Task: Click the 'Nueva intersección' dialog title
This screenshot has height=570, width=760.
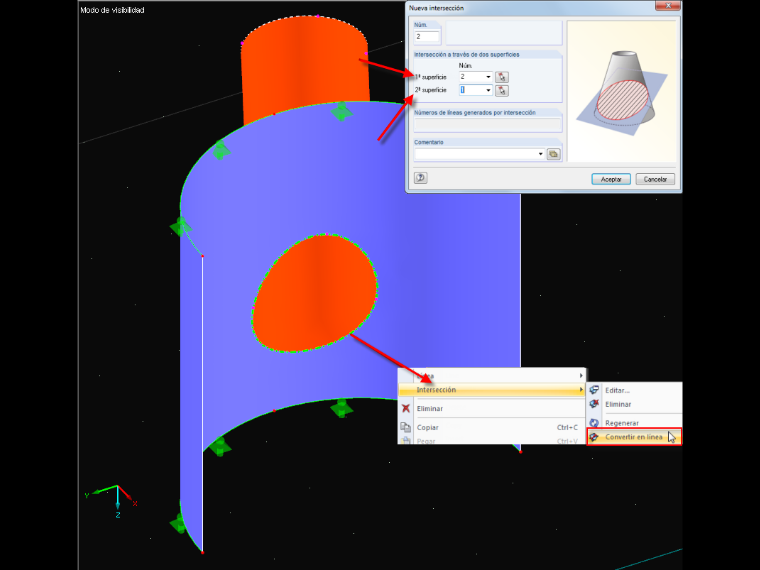Action: [x=436, y=8]
